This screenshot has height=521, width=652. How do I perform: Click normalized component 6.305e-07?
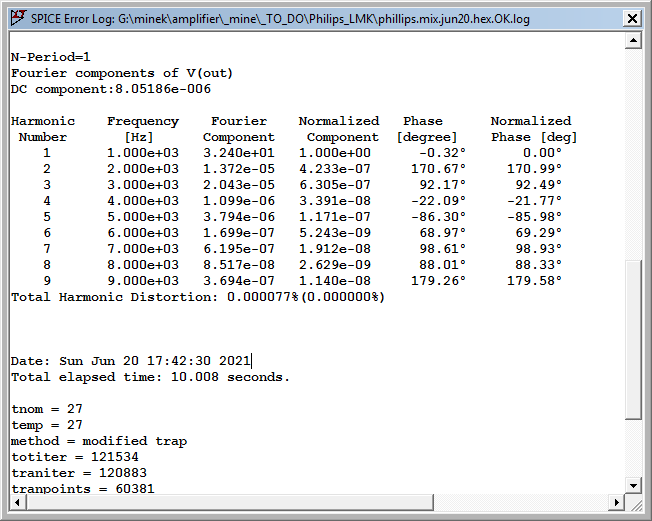click(335, 185)
